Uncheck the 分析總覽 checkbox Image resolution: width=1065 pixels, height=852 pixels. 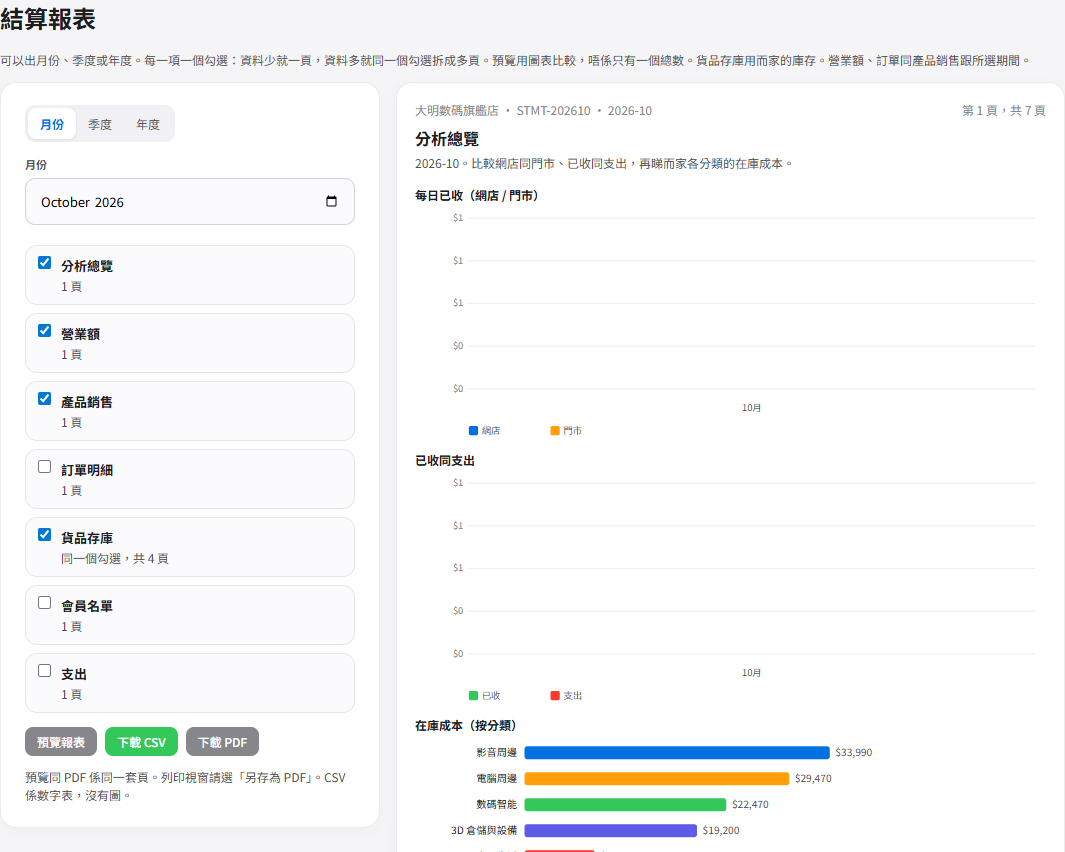tap(45, 263)
